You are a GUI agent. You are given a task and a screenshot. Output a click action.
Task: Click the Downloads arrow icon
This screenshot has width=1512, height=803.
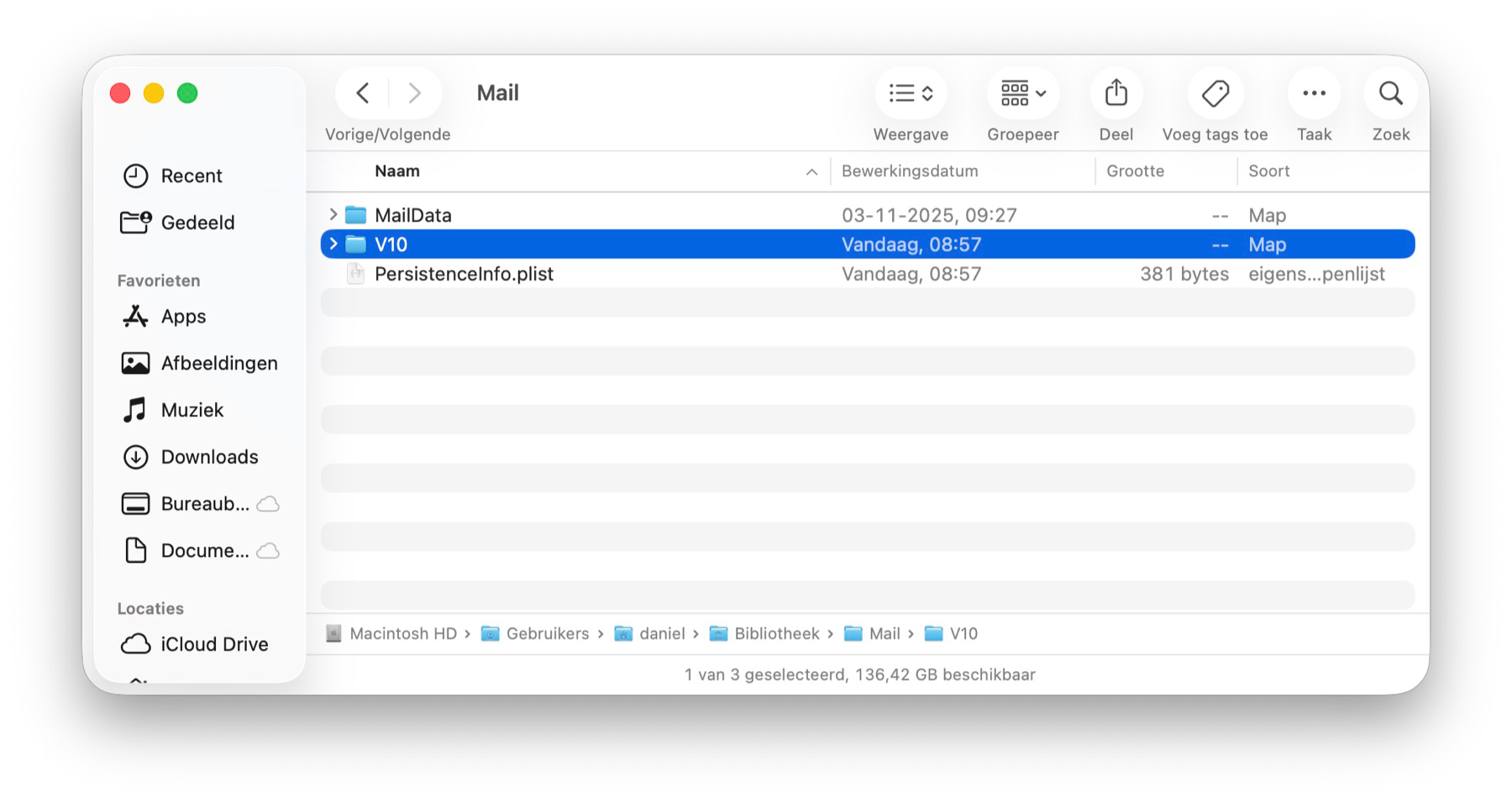[135, 457]
